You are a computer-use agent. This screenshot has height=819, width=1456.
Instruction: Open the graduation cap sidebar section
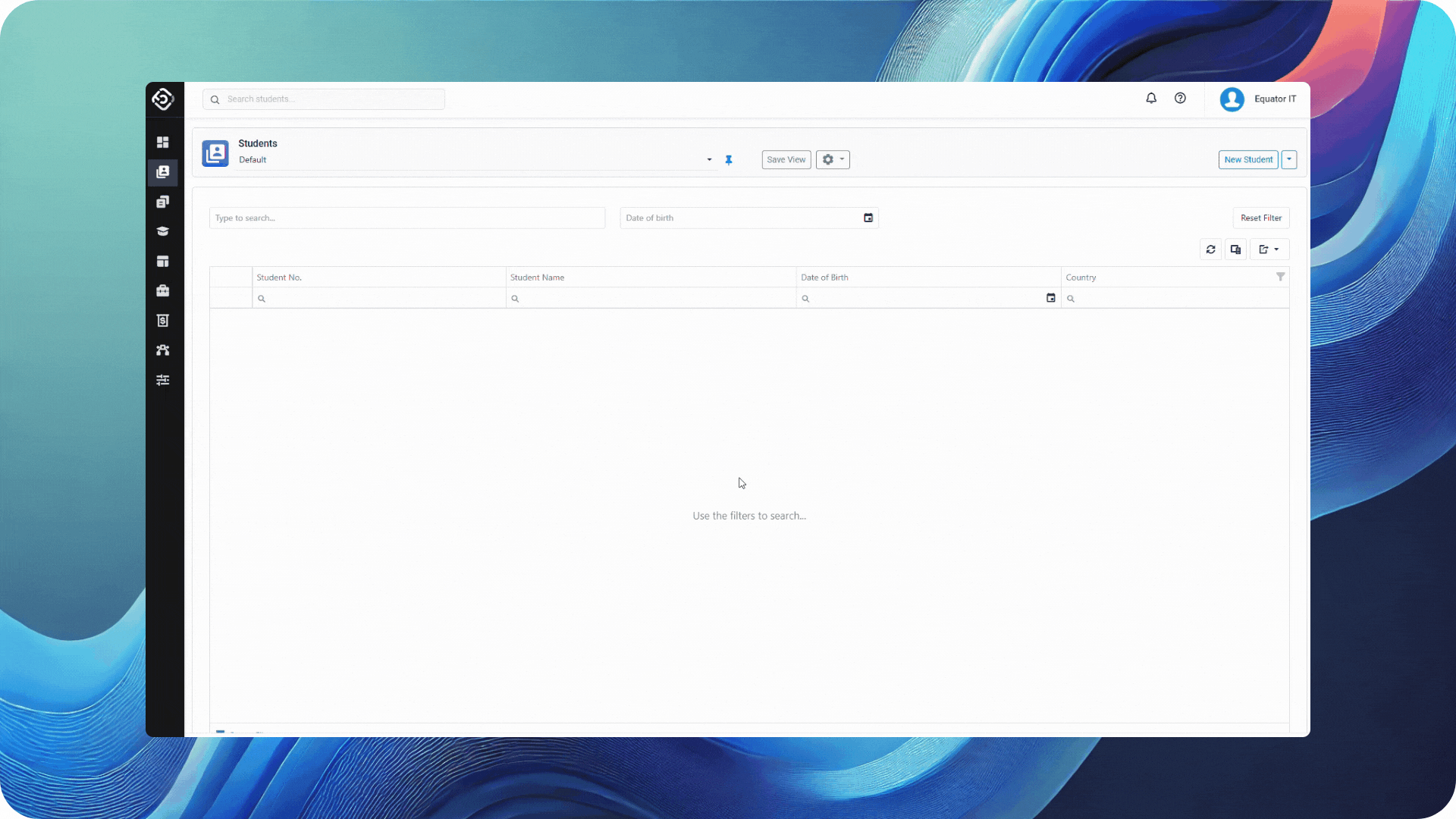tap(162, 231)
